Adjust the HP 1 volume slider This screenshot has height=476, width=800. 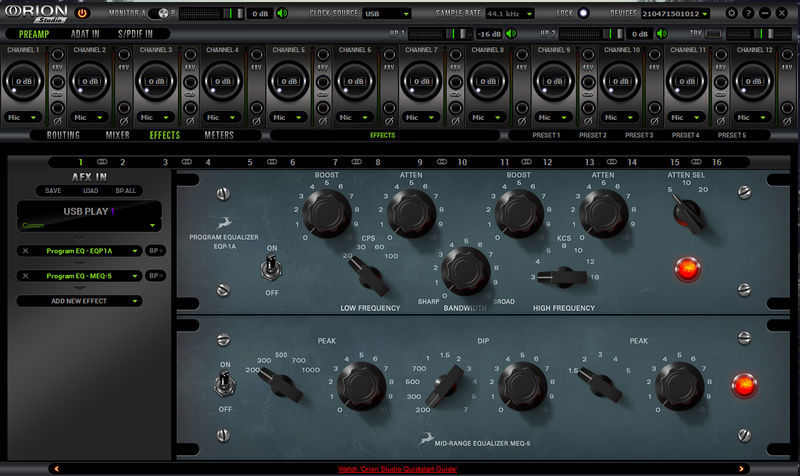(440, 34)
